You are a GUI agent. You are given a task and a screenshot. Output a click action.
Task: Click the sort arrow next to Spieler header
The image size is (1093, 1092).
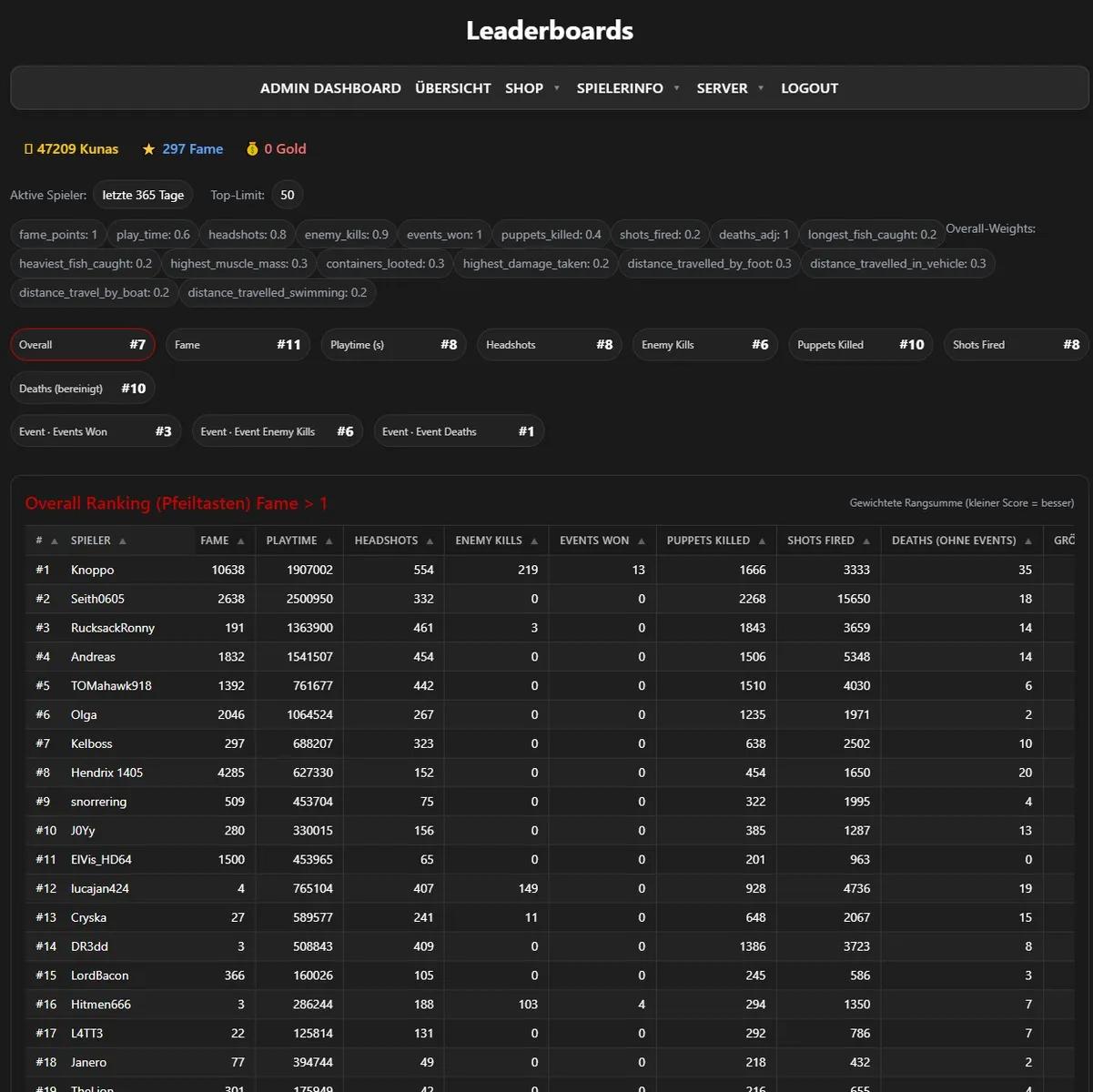(x=123, y=541)
